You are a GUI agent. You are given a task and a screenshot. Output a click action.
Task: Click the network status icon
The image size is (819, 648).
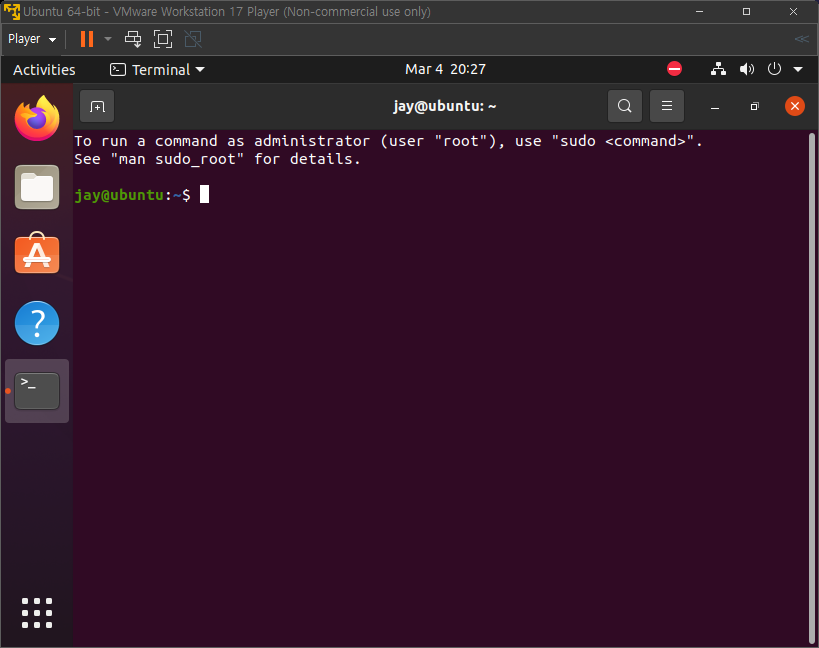point(717,69)
